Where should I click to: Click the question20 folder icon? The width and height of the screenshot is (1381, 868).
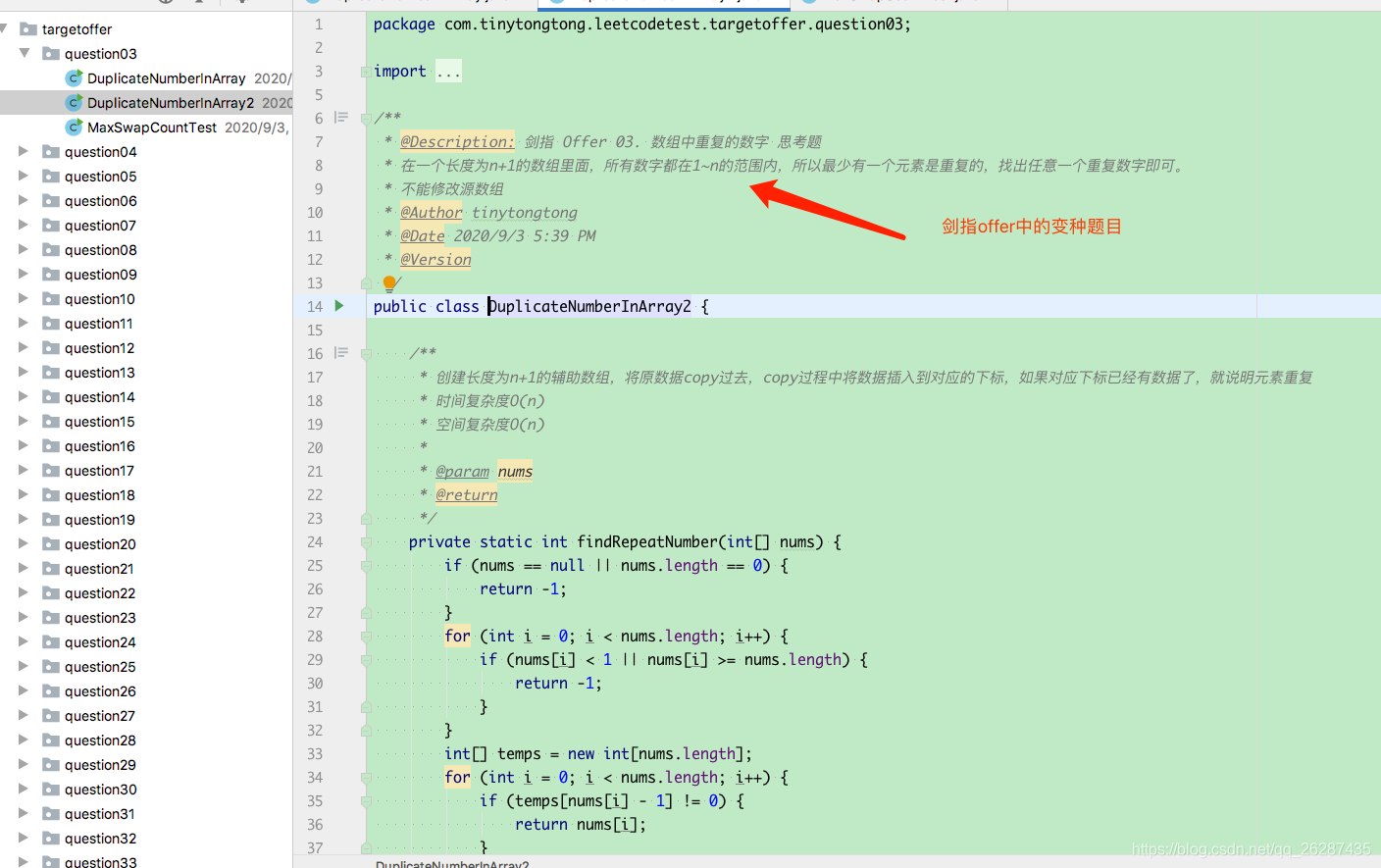coord(51,543)
